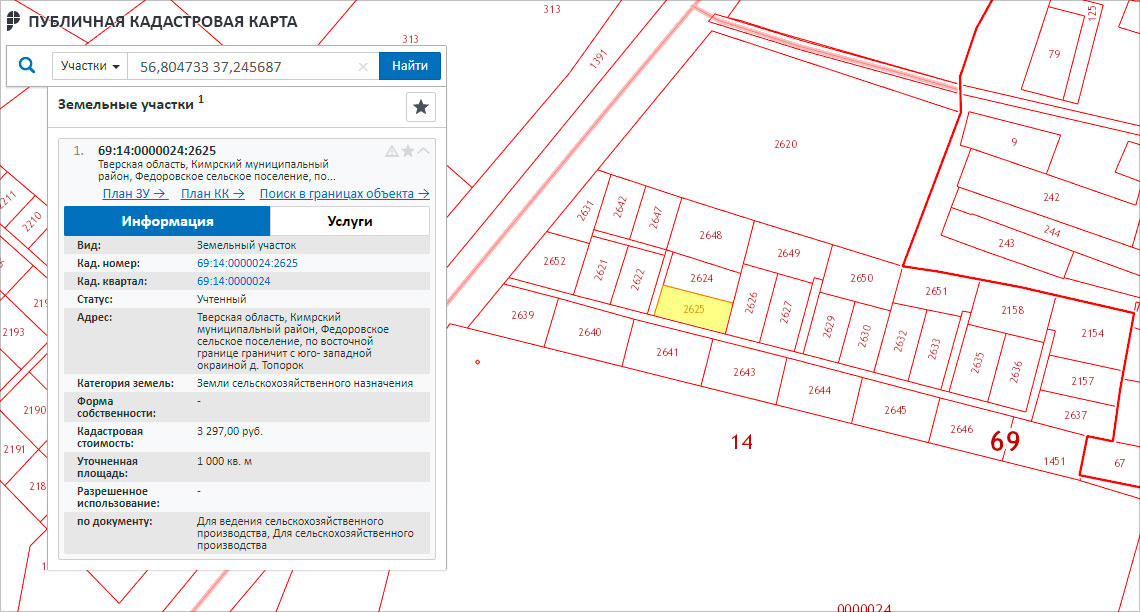1140x612 pixels.
Task: Click parcel 1451 on the map
Action: (x=1053, y=461)
